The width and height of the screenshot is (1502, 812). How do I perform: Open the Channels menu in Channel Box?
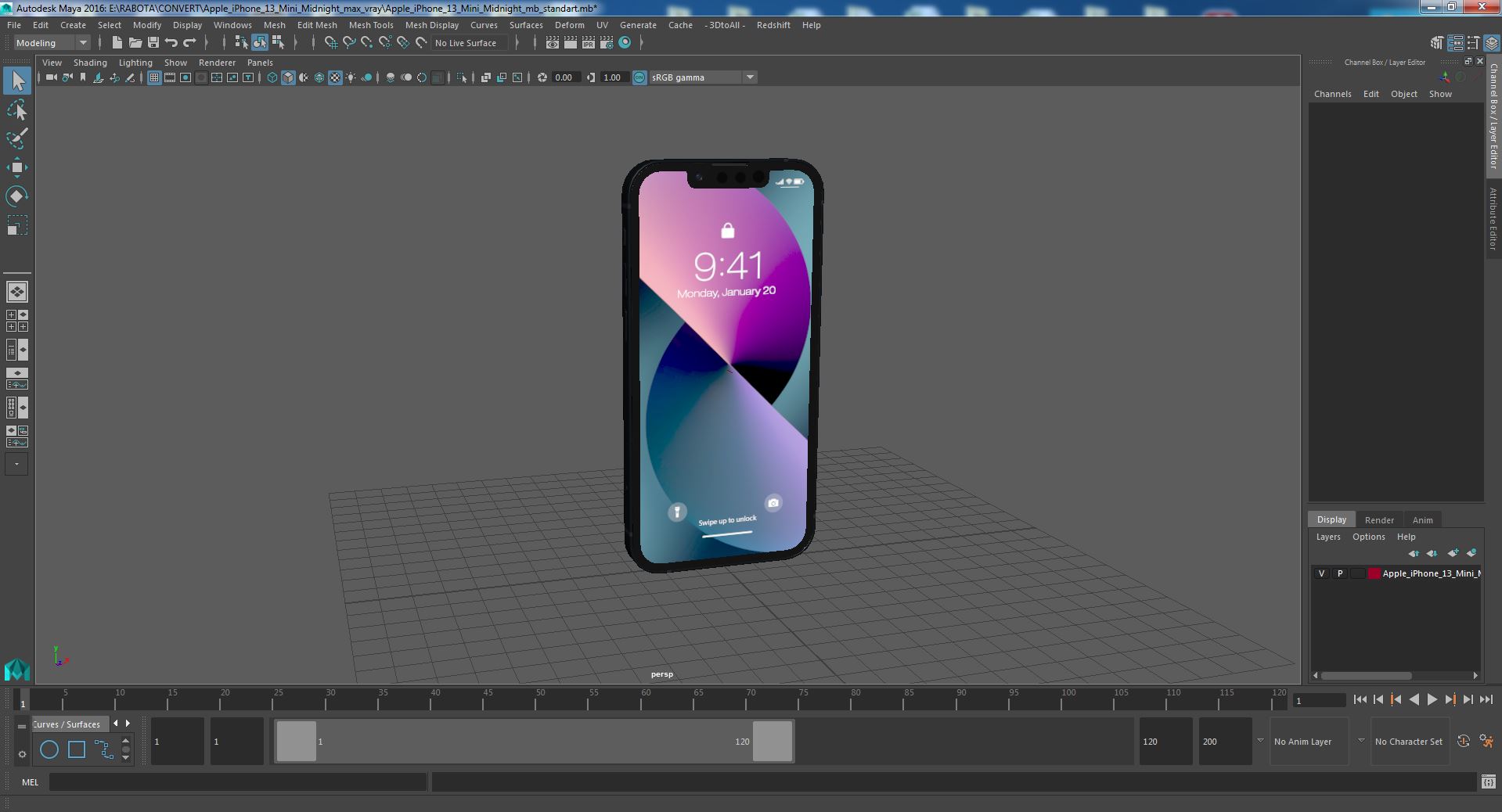coord(1332,94)
